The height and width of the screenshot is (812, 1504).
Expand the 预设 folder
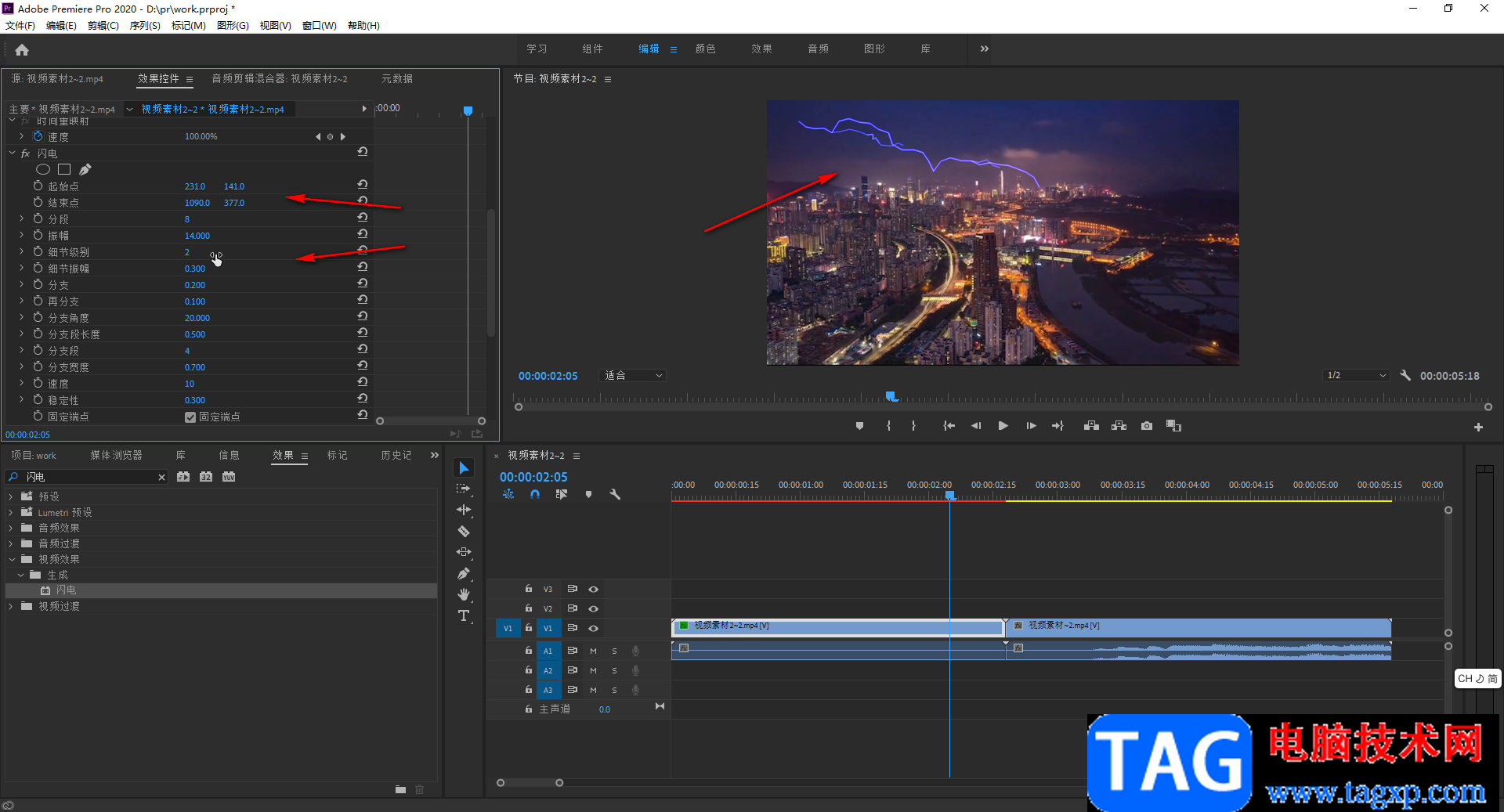tap(11, 496)
